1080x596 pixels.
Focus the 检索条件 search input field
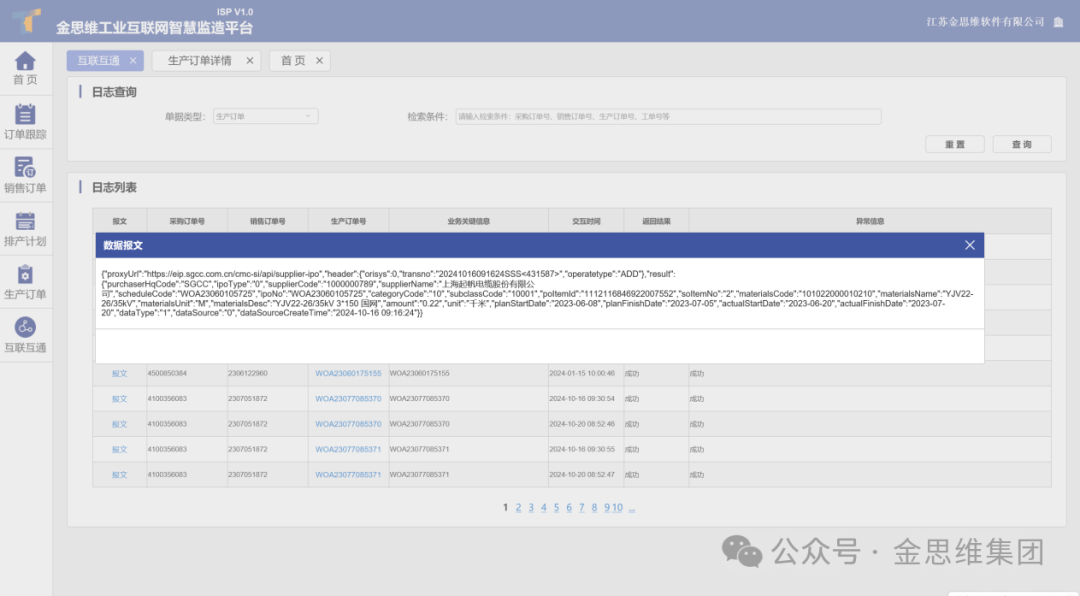pyautogui.click(x=668, y=117)
